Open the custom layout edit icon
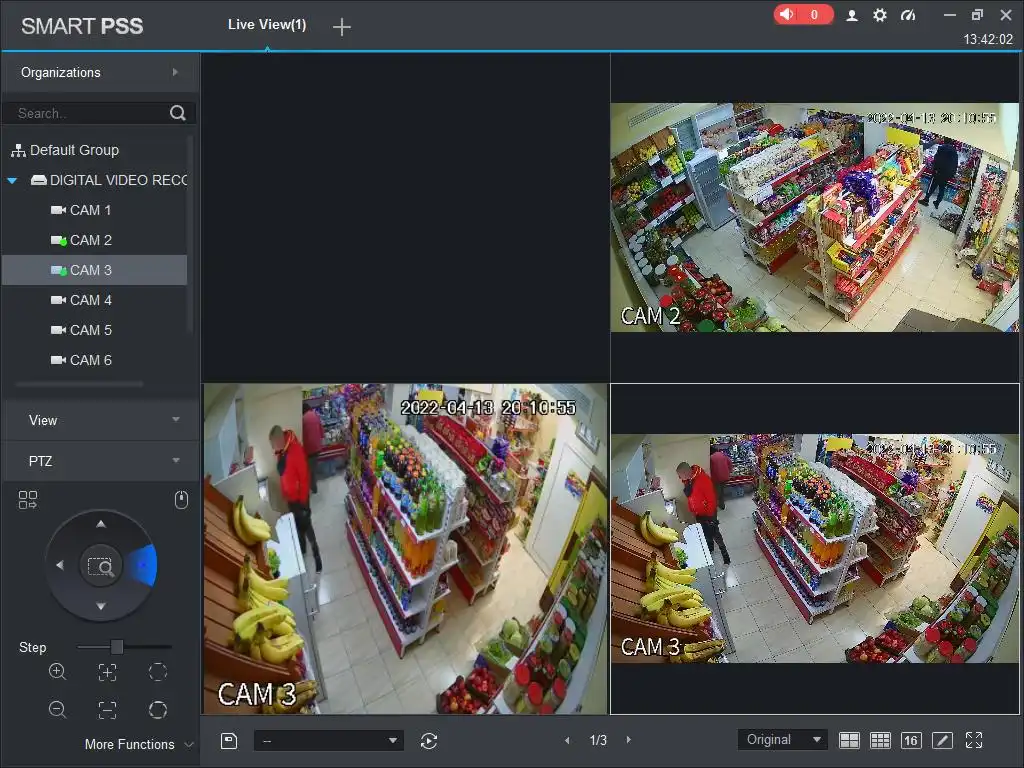The height and width of the screenshot is (768, 1024). tap(942, 740)
